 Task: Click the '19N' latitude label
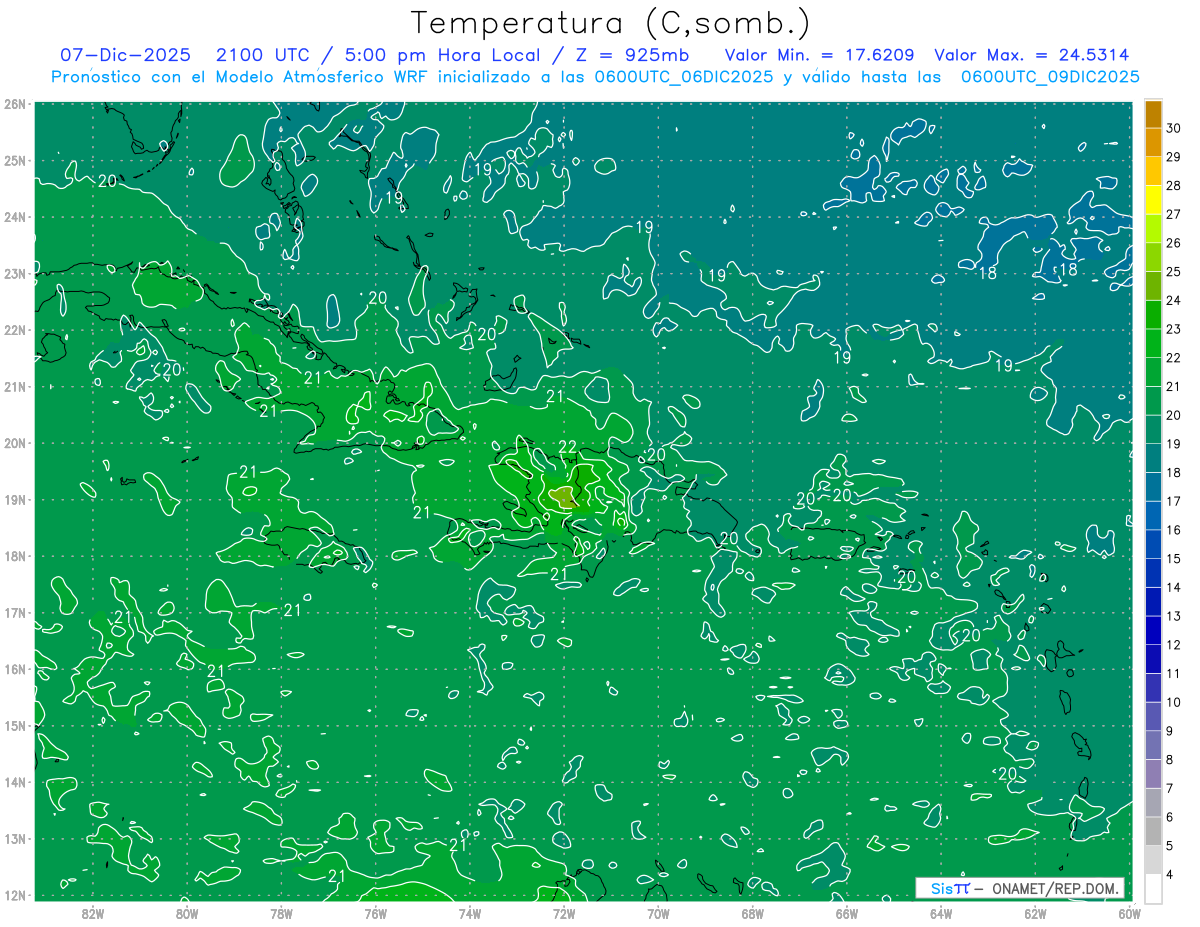(16, 499)
